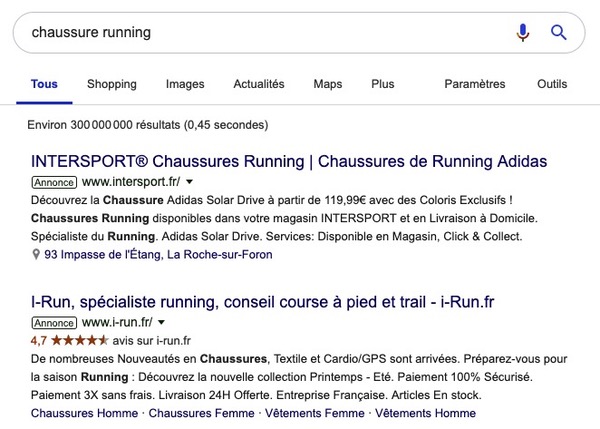Click the text 'Environ 300 000 000 résultats'

point(104,125)
